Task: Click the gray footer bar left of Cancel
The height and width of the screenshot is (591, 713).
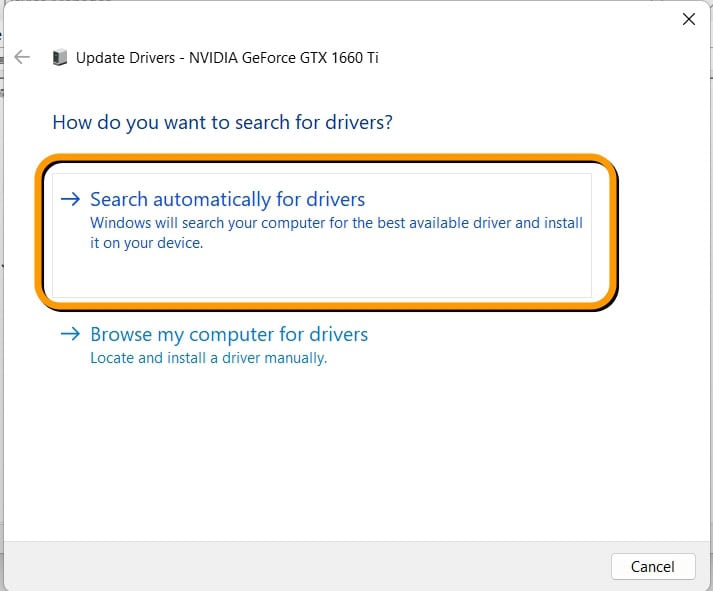Action: point(300,566)
